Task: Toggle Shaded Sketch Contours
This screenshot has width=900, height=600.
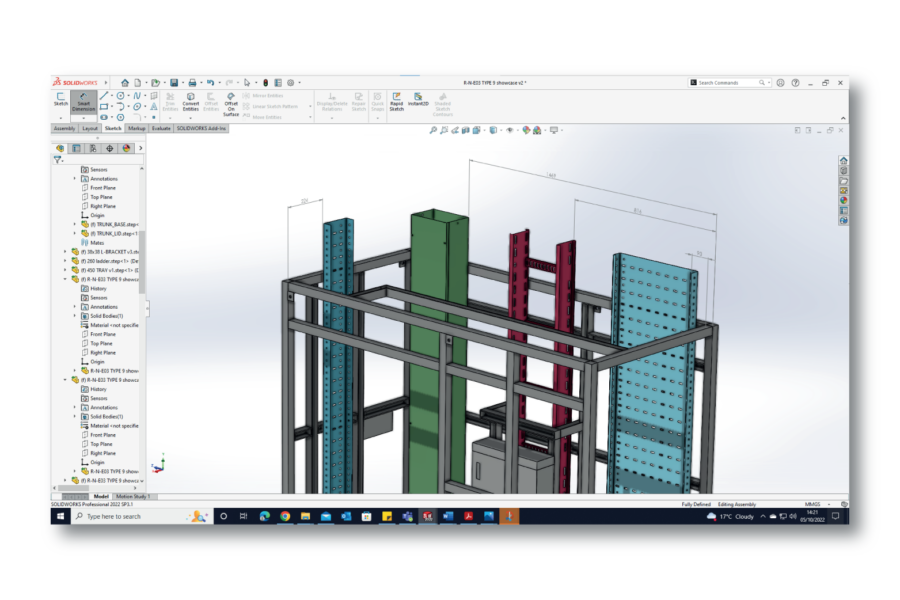Action: coord(443,104)
